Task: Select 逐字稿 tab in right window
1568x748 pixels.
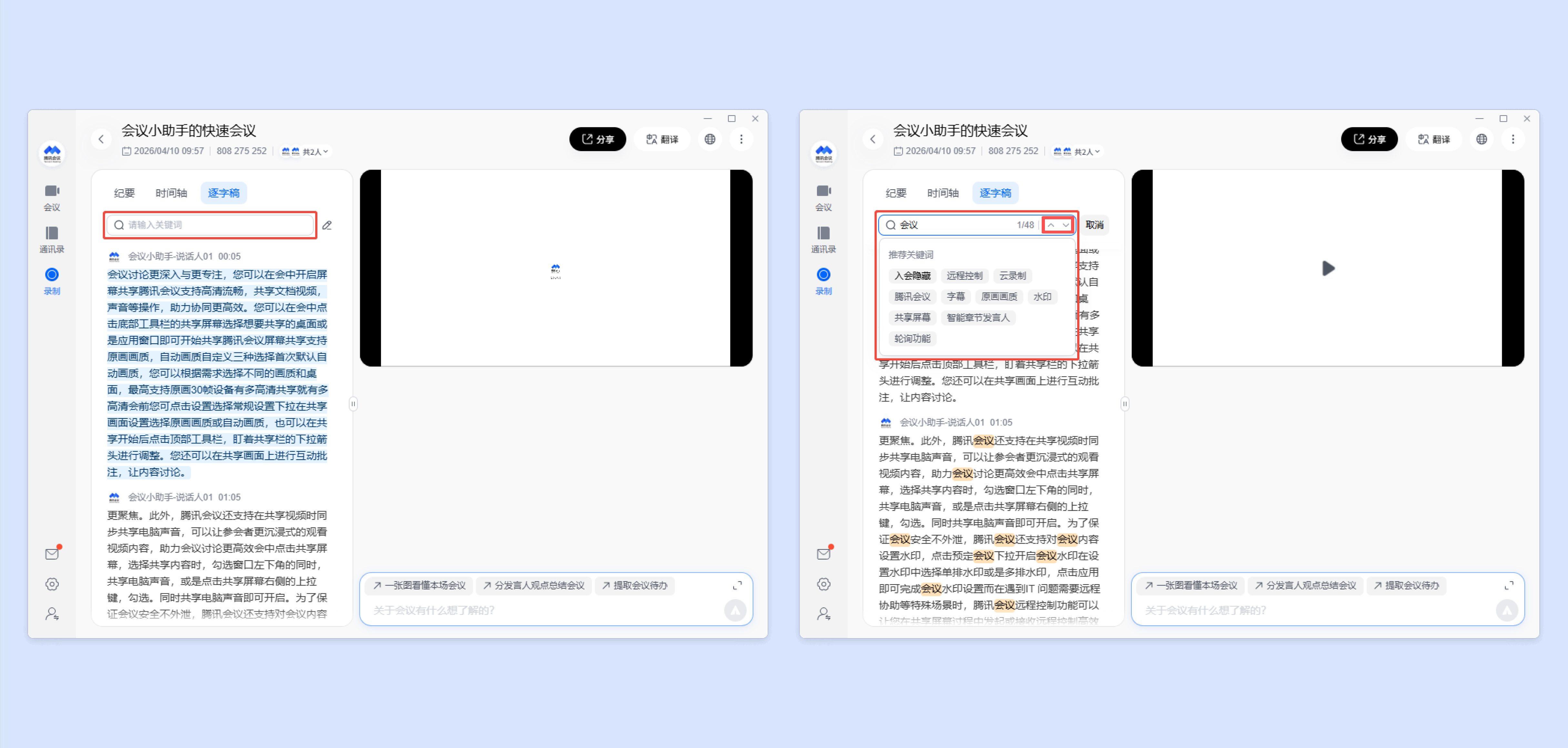Action: point(996,193)
